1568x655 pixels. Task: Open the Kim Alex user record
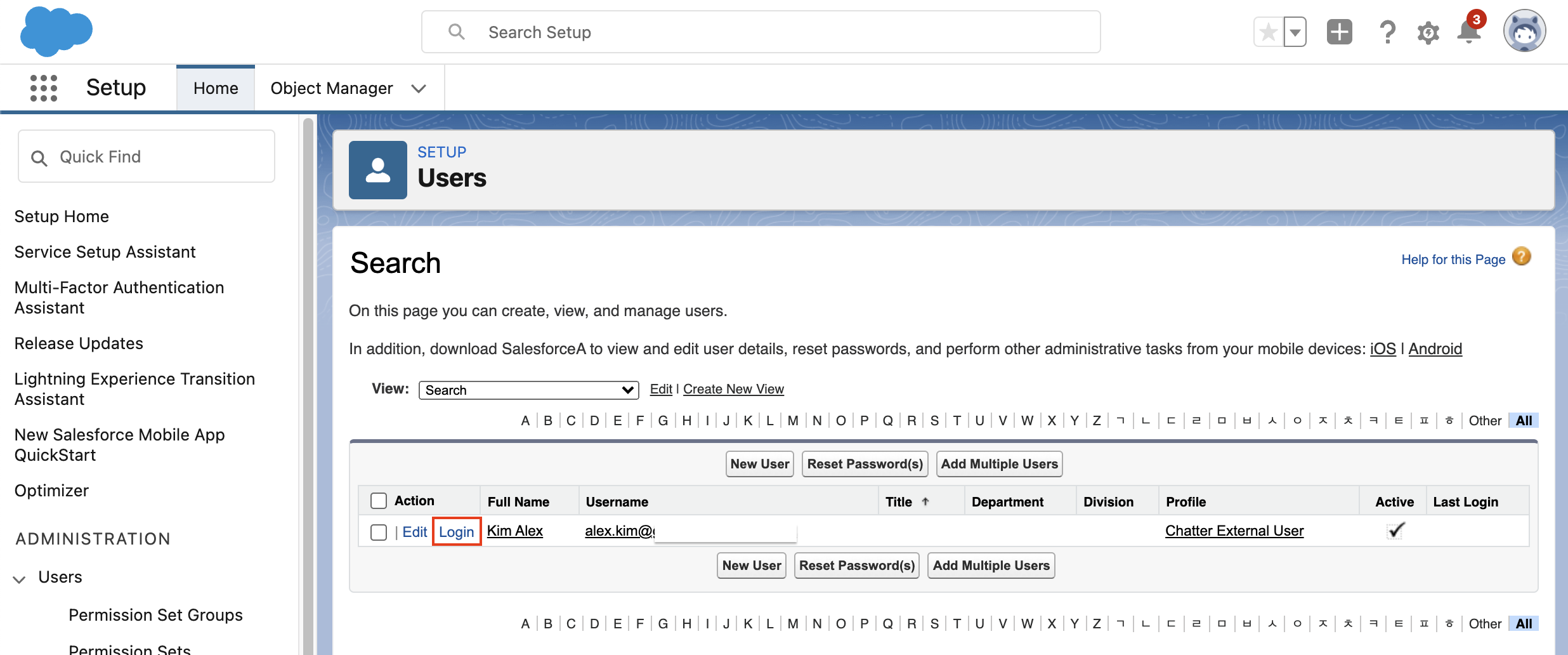pyautogui.click(x=514, y=531)
